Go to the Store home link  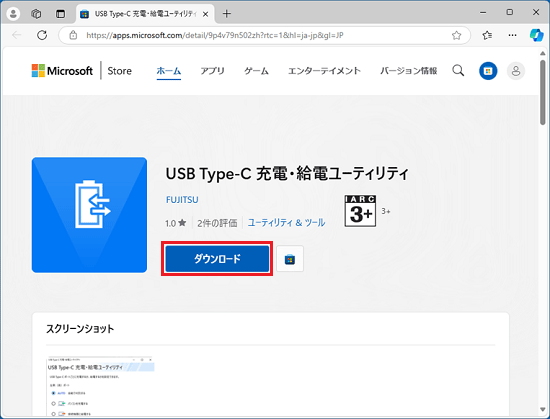coord(120,71)
